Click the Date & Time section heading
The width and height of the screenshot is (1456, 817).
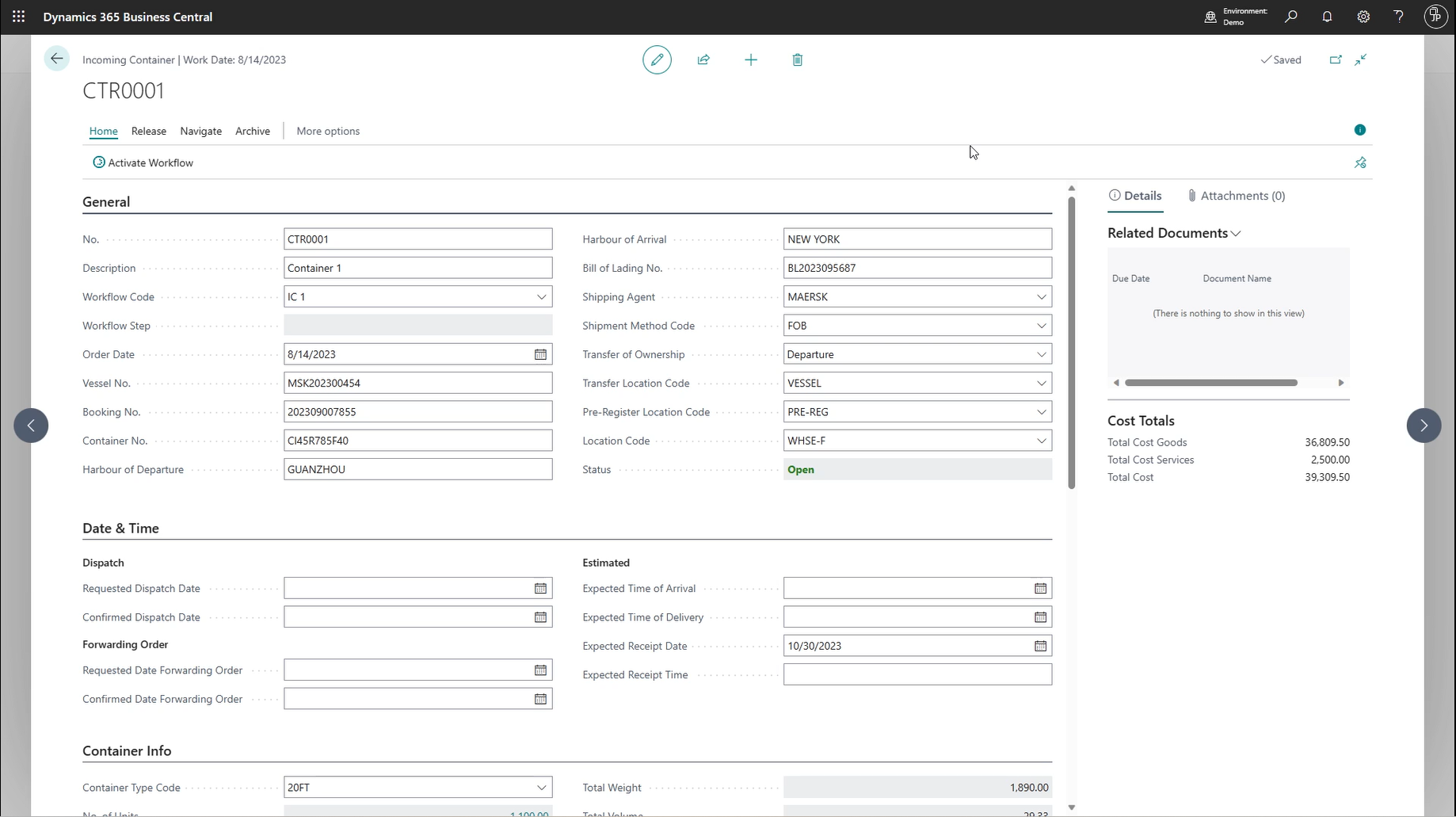[120, 529]
